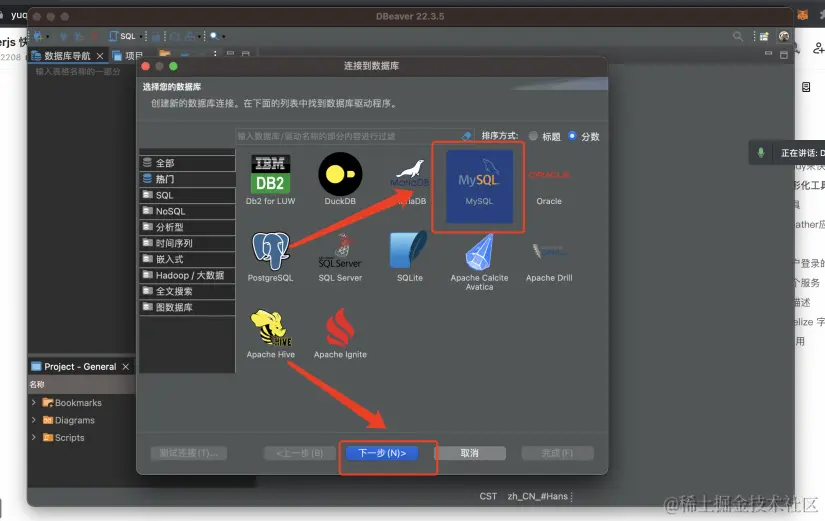Click the global search icon at top right
The image size is (825, 521).
pos(738,36)
